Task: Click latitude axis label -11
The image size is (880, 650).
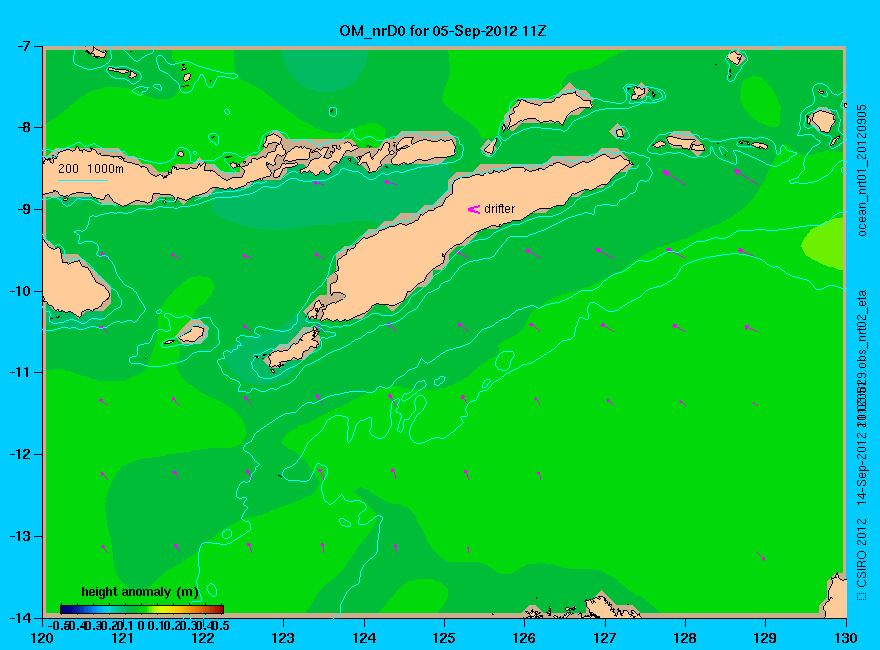Action: click(x=20, y=372)
